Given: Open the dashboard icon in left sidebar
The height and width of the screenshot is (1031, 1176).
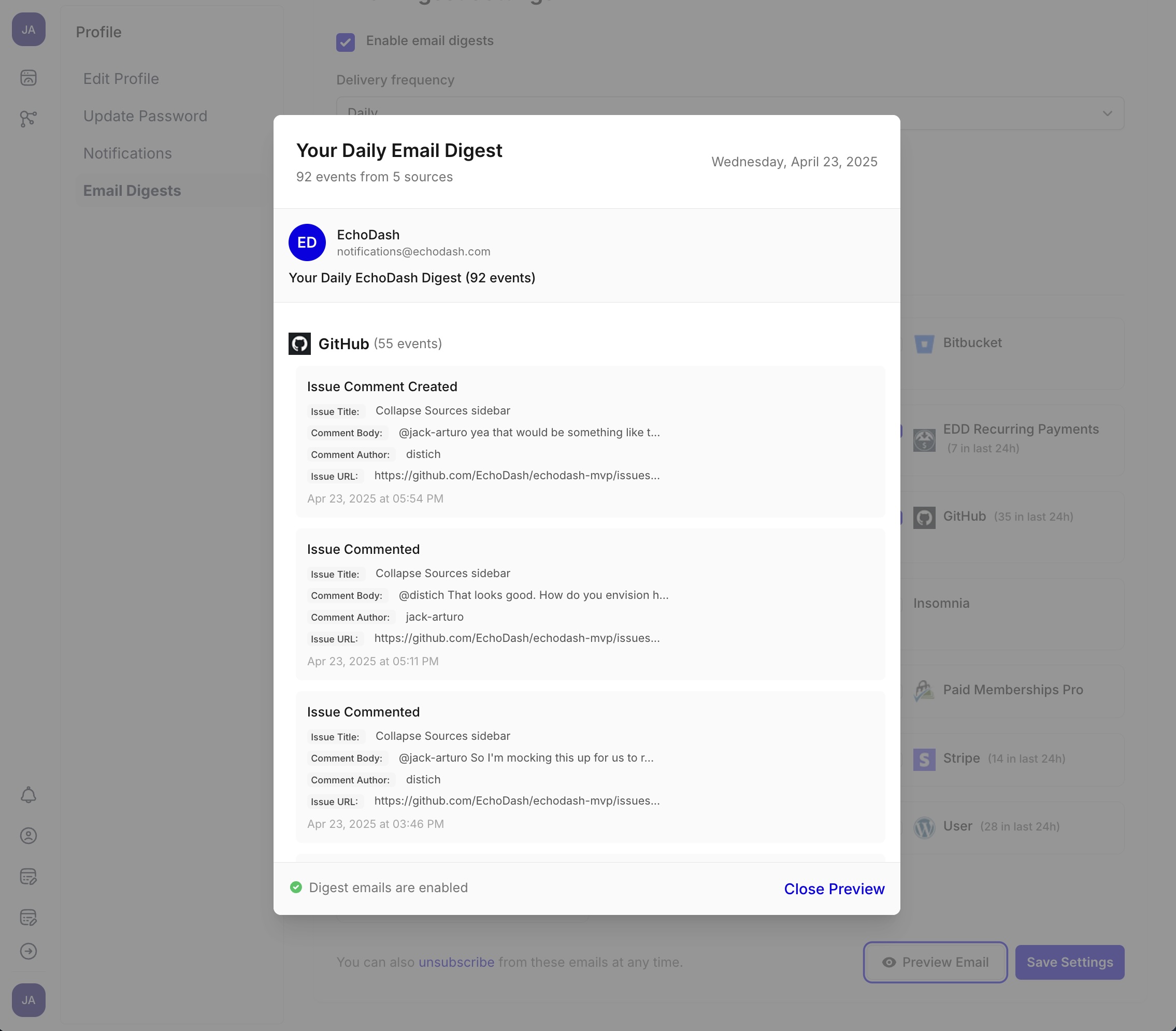Looking at the screenshot, I should click(28, 78).
